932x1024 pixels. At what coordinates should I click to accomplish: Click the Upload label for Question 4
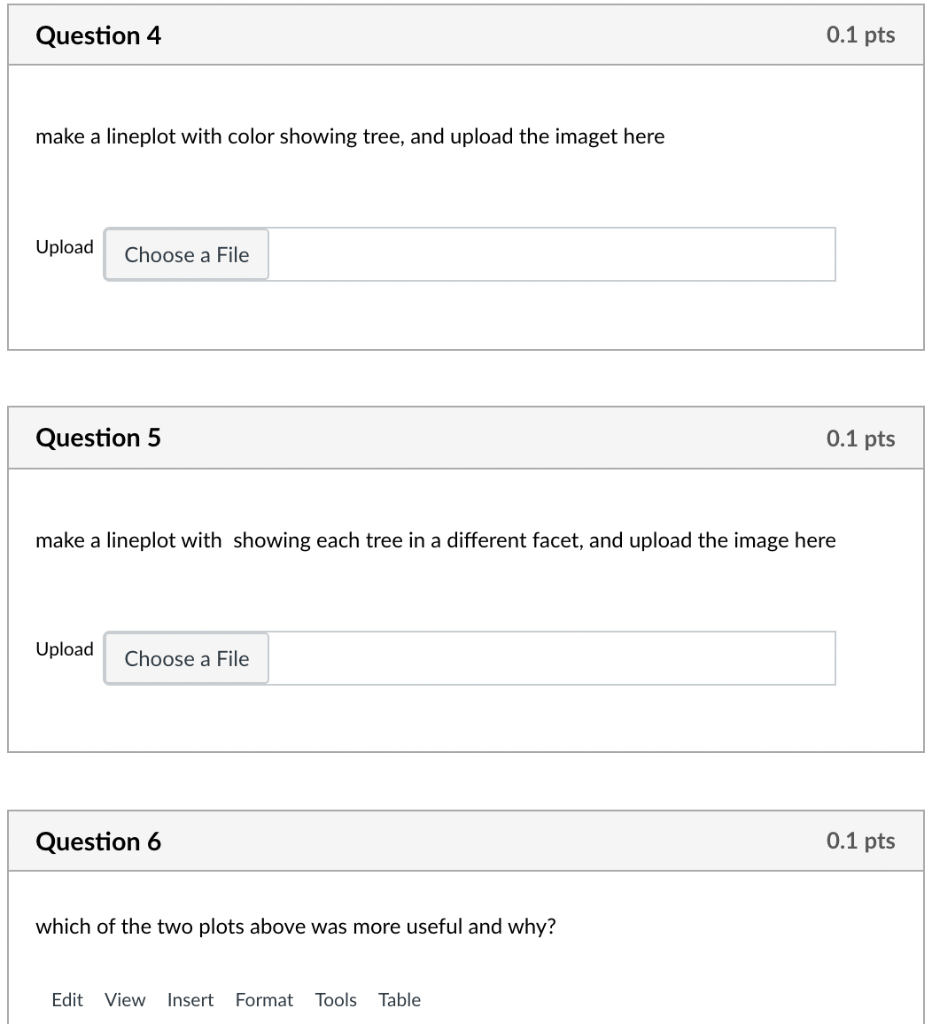click(63, 248)
